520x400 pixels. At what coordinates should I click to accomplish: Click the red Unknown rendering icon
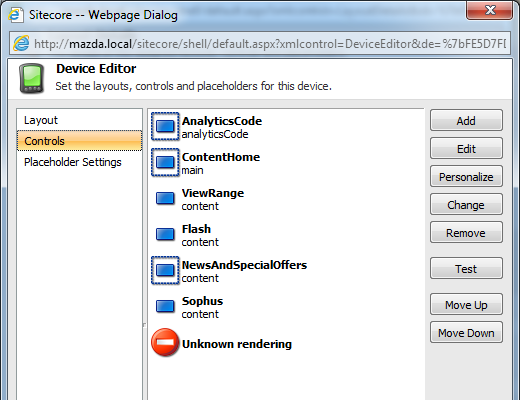click(165, 342)
